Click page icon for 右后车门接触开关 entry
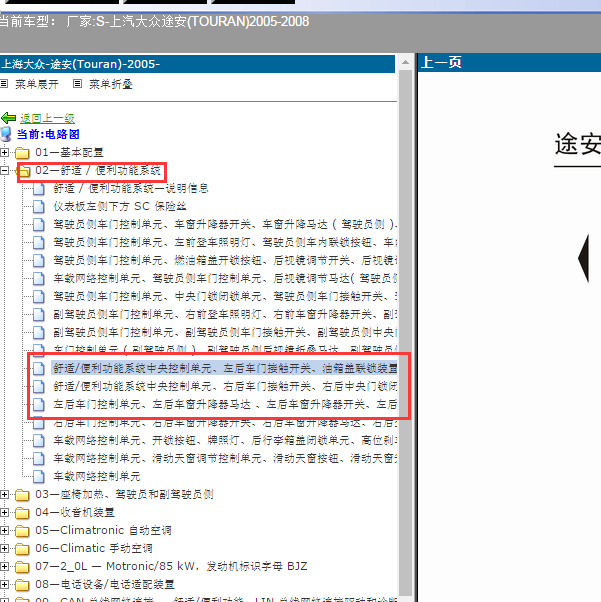The width and height of the screenshot is (601, 602). [x=38, y=386]
